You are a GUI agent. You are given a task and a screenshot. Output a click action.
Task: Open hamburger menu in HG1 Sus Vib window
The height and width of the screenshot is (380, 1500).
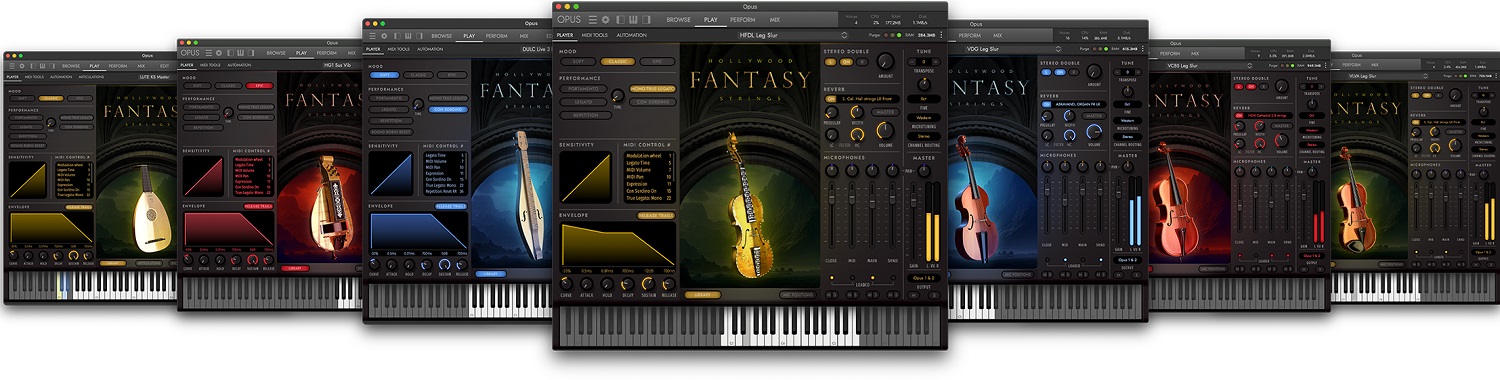[209, 53]
